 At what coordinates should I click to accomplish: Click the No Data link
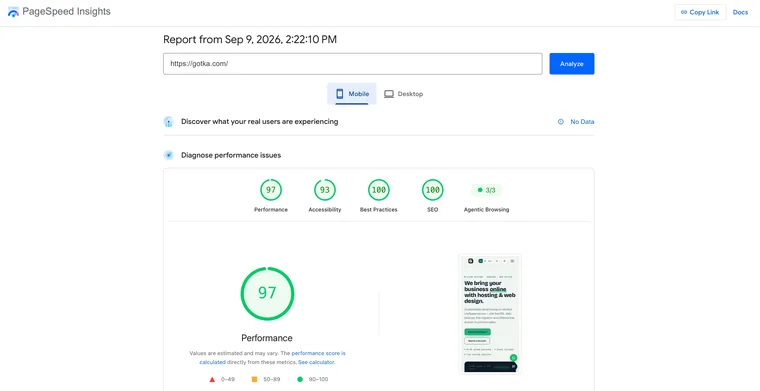click(x=582, y=122)
